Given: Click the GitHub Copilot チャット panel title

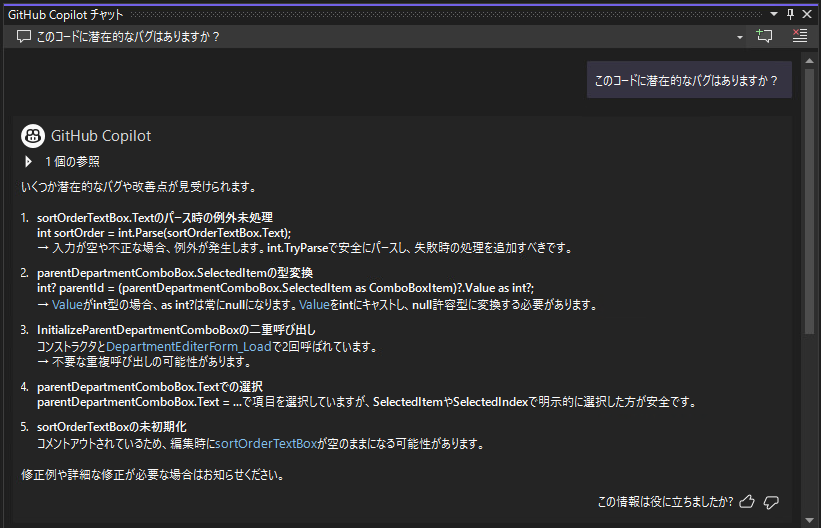Looking at the screenshot, I should pyautogui.click(x=66, y=14).
